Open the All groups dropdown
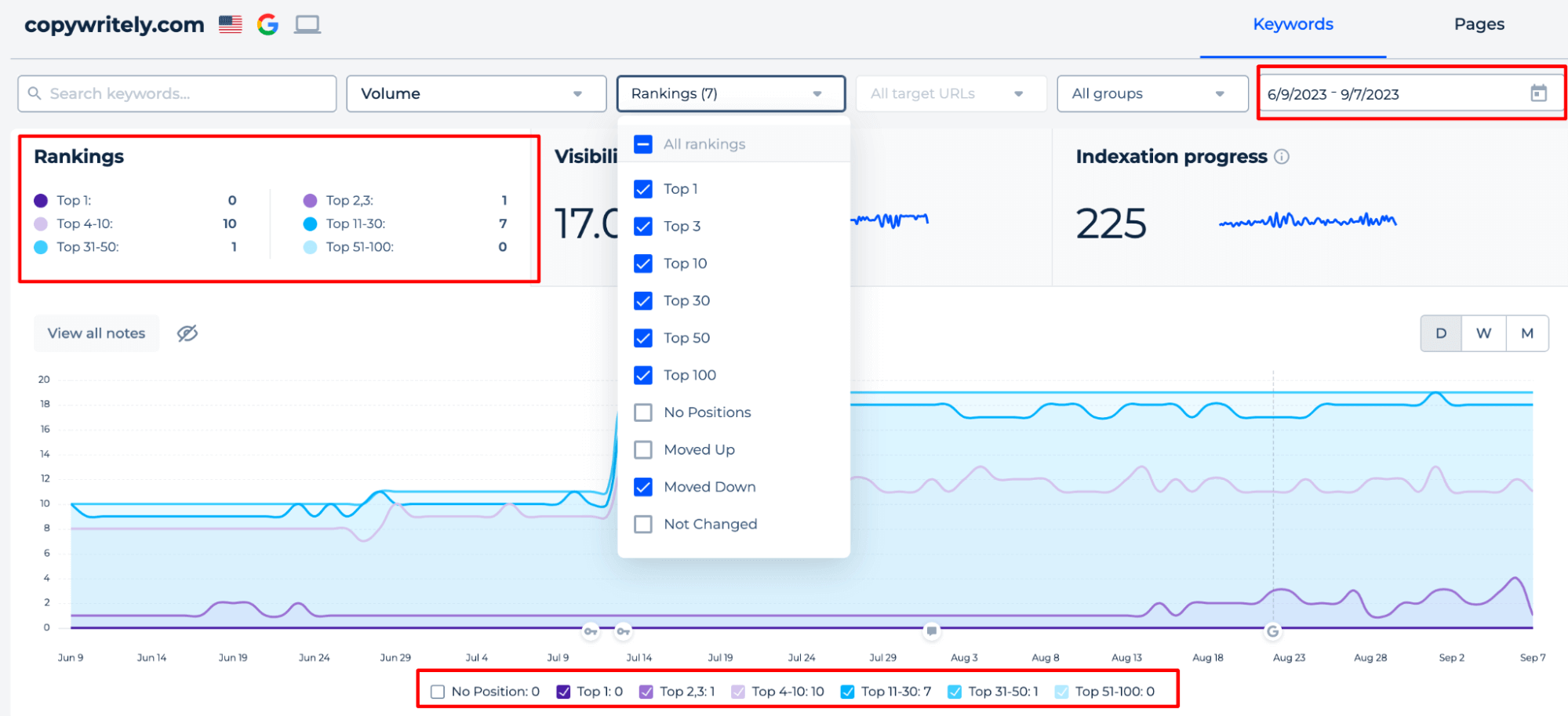Viewport: 1568px width, 716px height. pyautogui.click(x=1152, y=93)
